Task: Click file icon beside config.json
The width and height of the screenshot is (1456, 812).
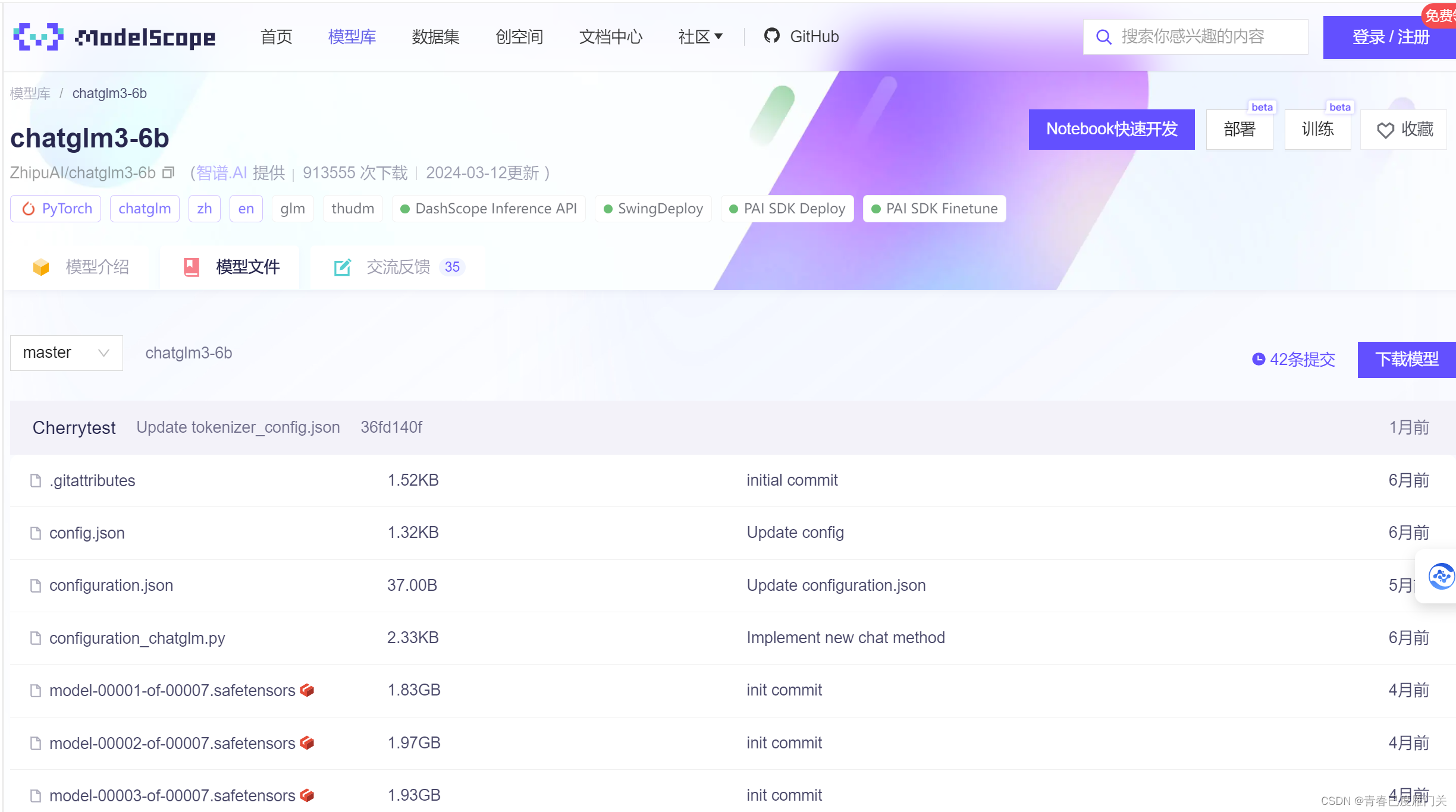Action: point(36,533)
